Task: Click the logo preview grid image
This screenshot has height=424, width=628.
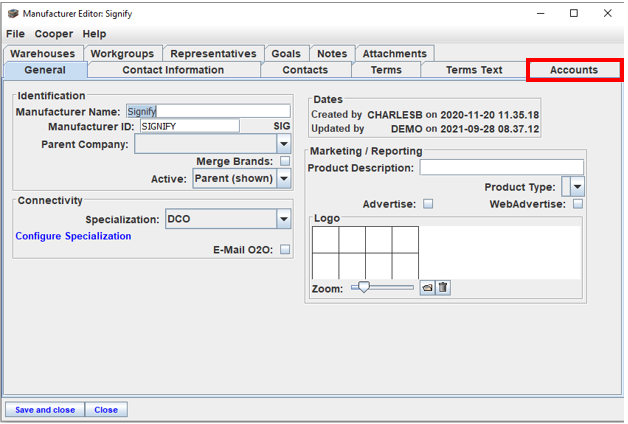Action: point(365,253)
